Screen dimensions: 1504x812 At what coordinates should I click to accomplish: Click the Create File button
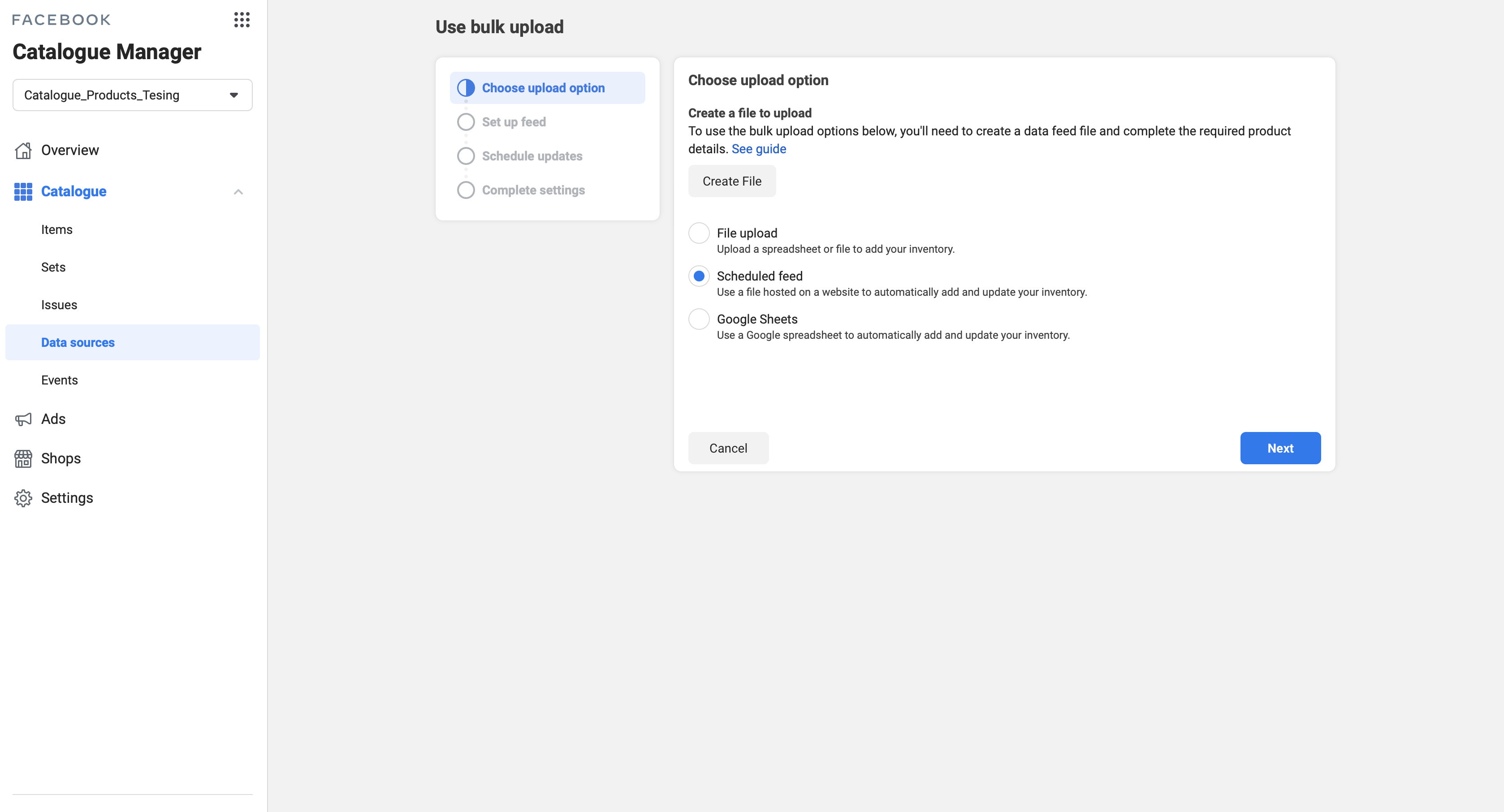point(731,181)
